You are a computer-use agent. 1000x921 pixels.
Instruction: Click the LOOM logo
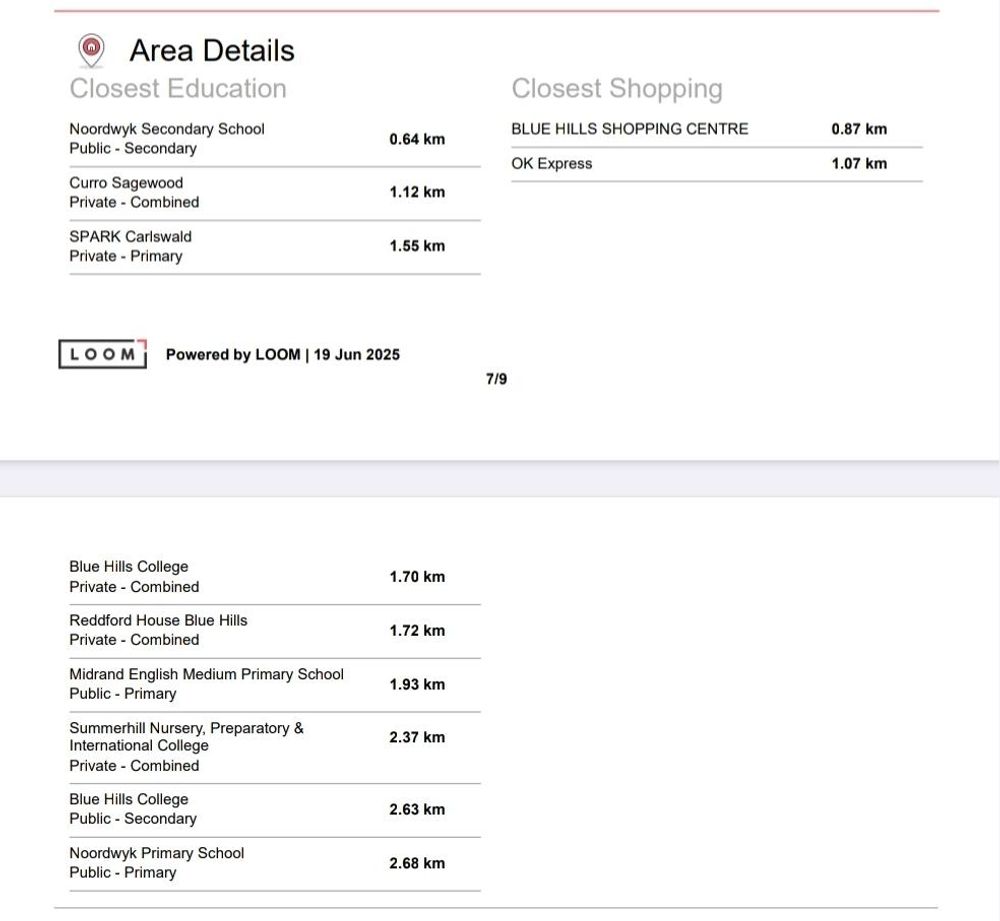pyautogui.click(x=103, y=354)
